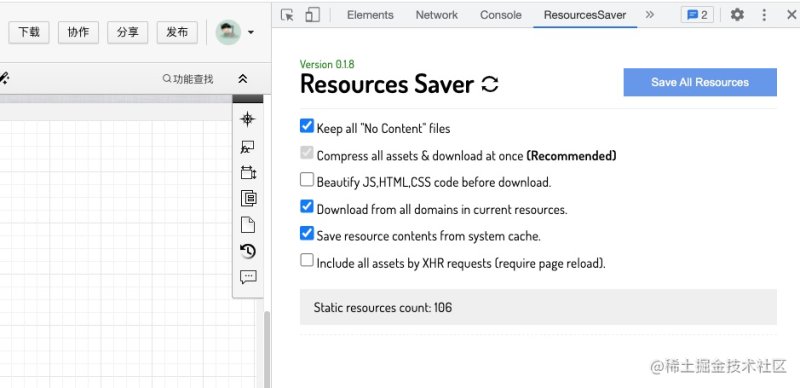Open DevTools more options menu
Viewport: 800px width, 388px height.
[x=764, y=15]
